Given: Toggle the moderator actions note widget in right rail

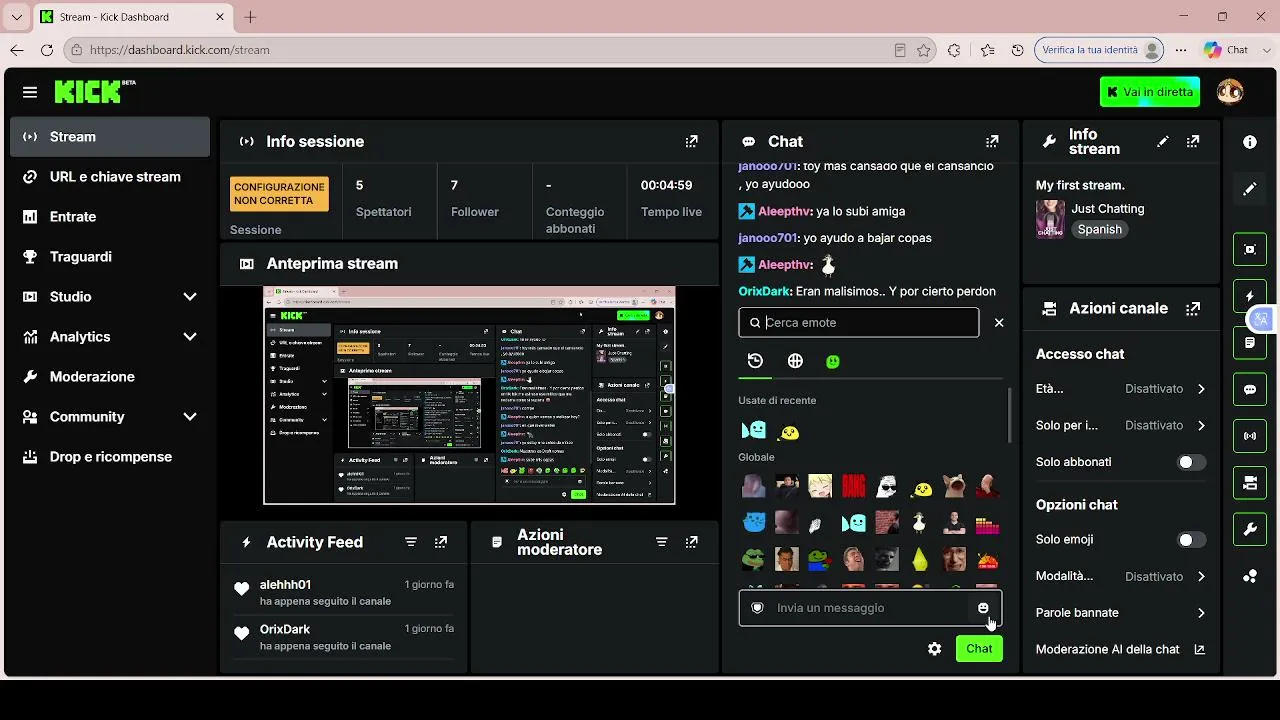Looking at the screenshot, I should [x=1250, y=342].
